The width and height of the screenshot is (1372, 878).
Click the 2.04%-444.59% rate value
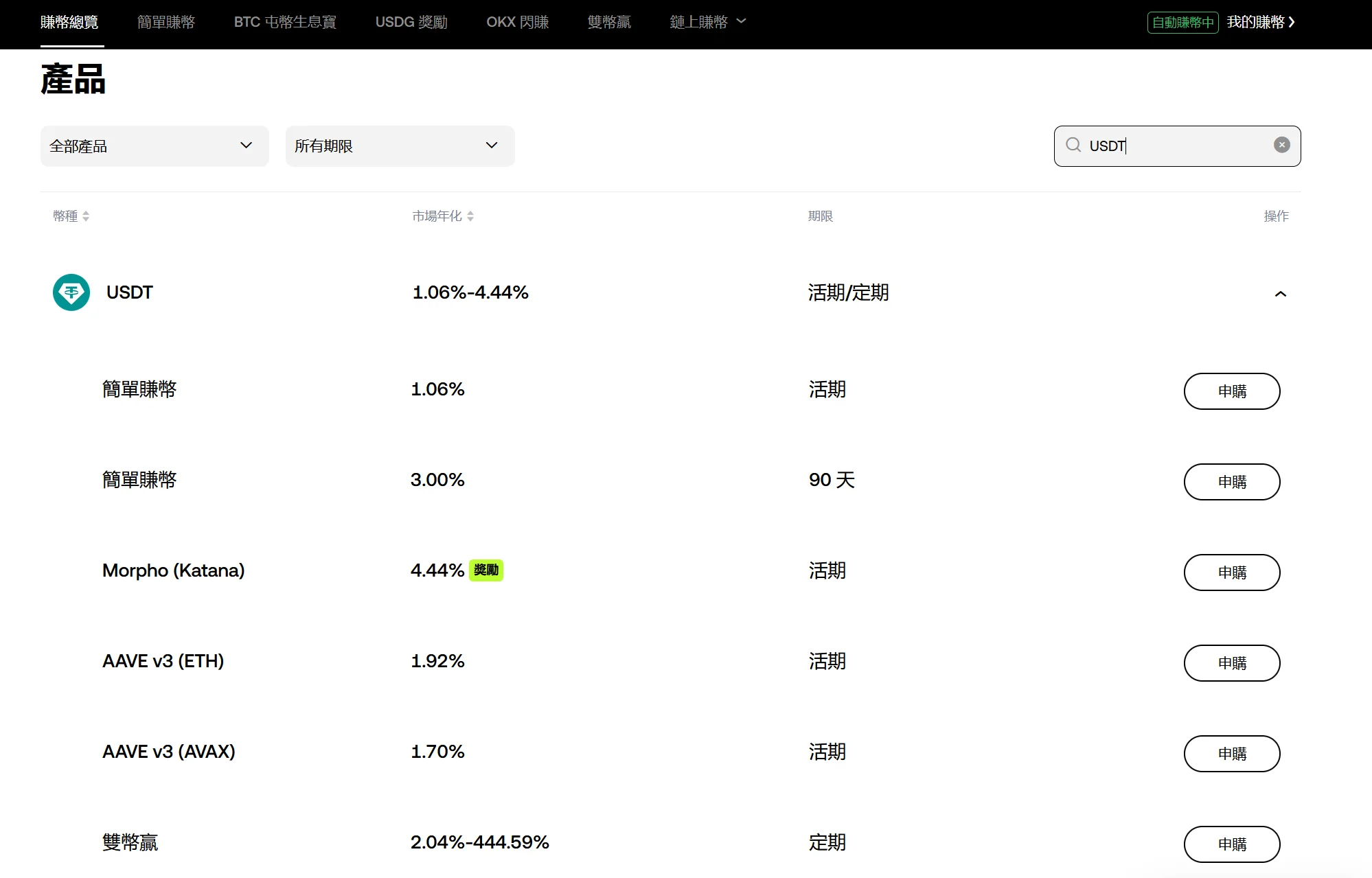coord(480,842)
